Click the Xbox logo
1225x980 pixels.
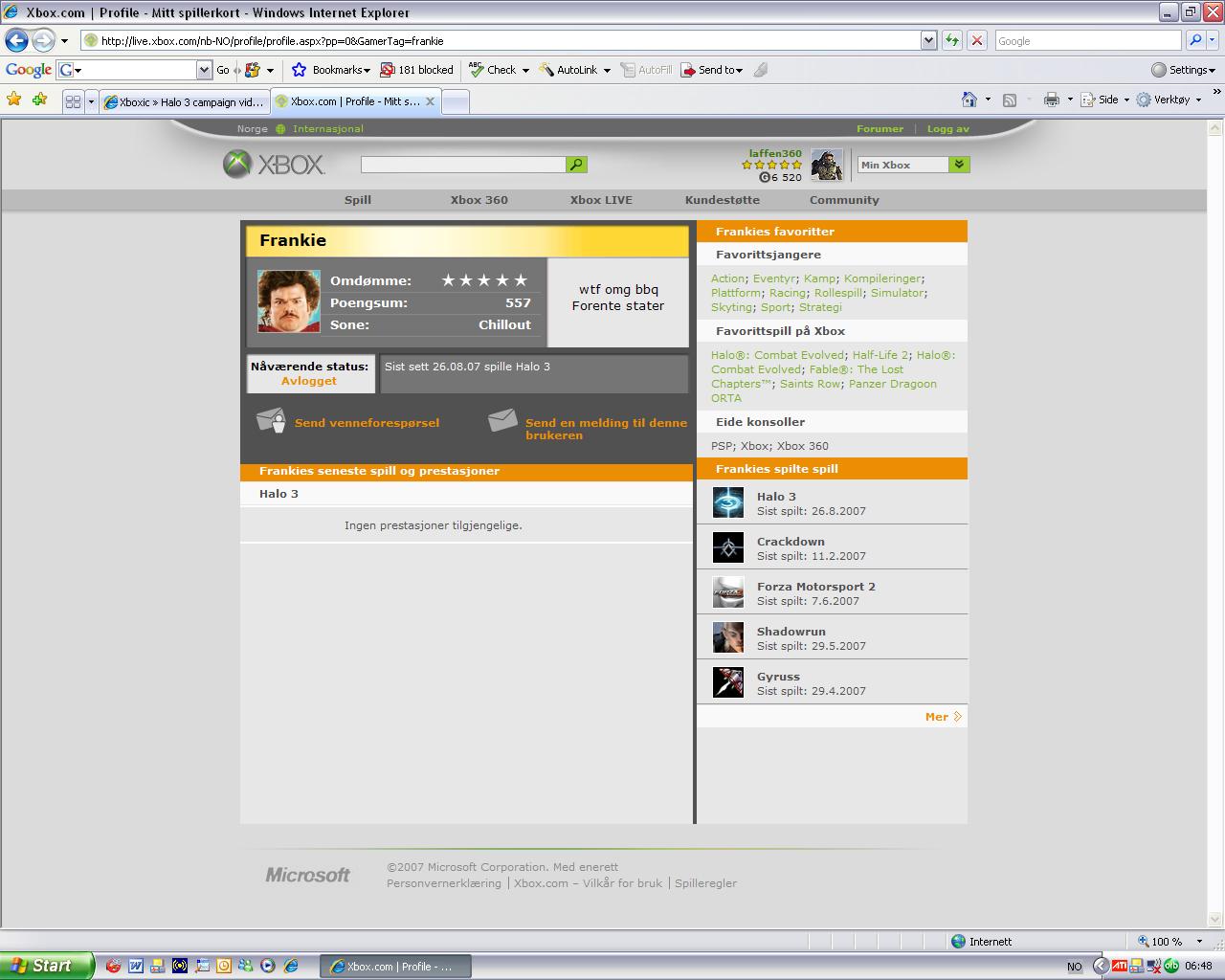click(274, 165)
